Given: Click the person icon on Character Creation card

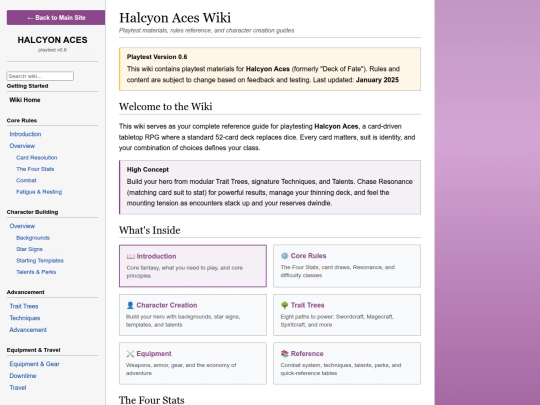Looking at the screenshot, I should 130,305.
